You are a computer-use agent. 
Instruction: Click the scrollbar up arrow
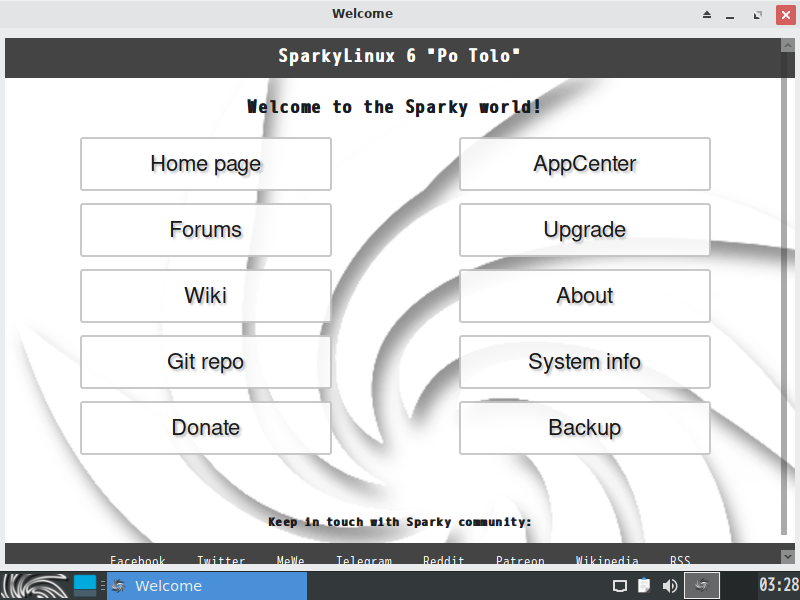787,45
